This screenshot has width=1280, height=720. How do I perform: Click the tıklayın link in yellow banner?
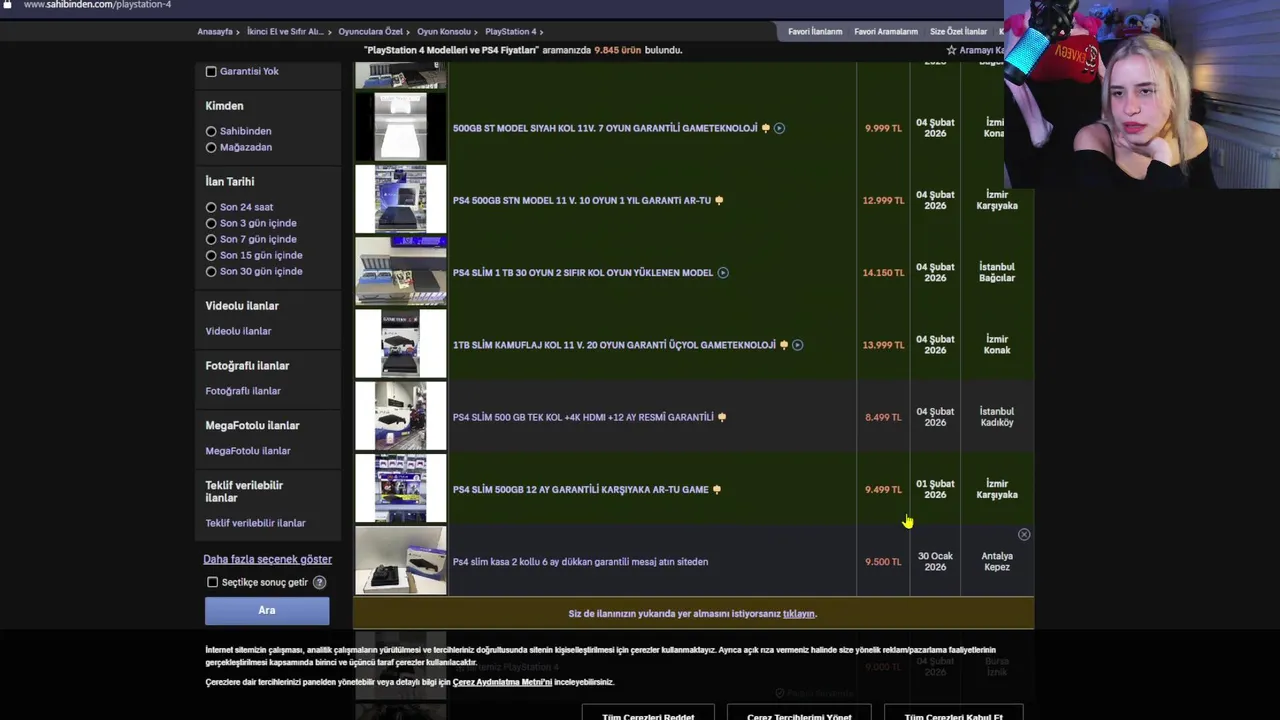(x=799, y=614)
